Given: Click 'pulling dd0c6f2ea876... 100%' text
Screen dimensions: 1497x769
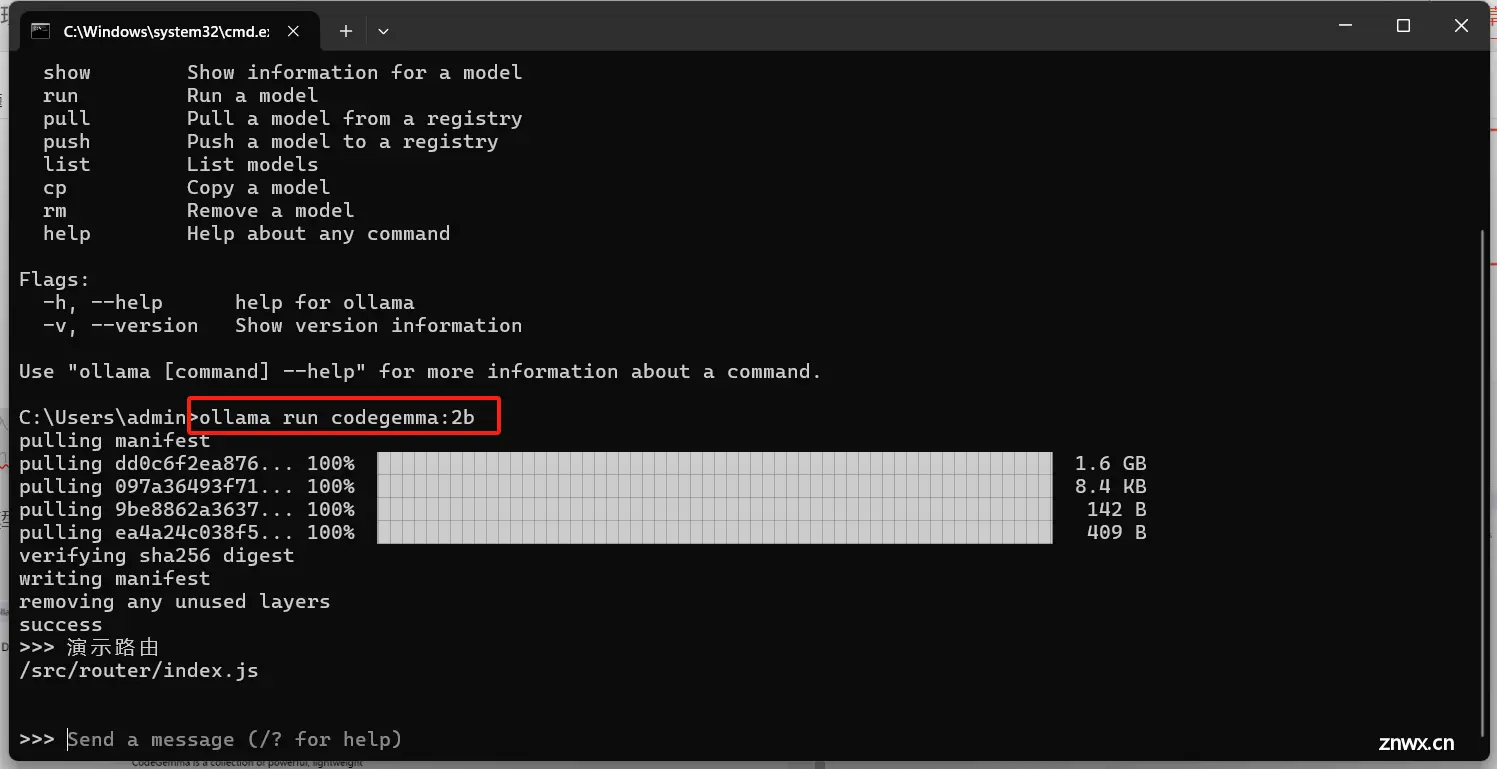Looking at the screenshot, I should (187, 463).
